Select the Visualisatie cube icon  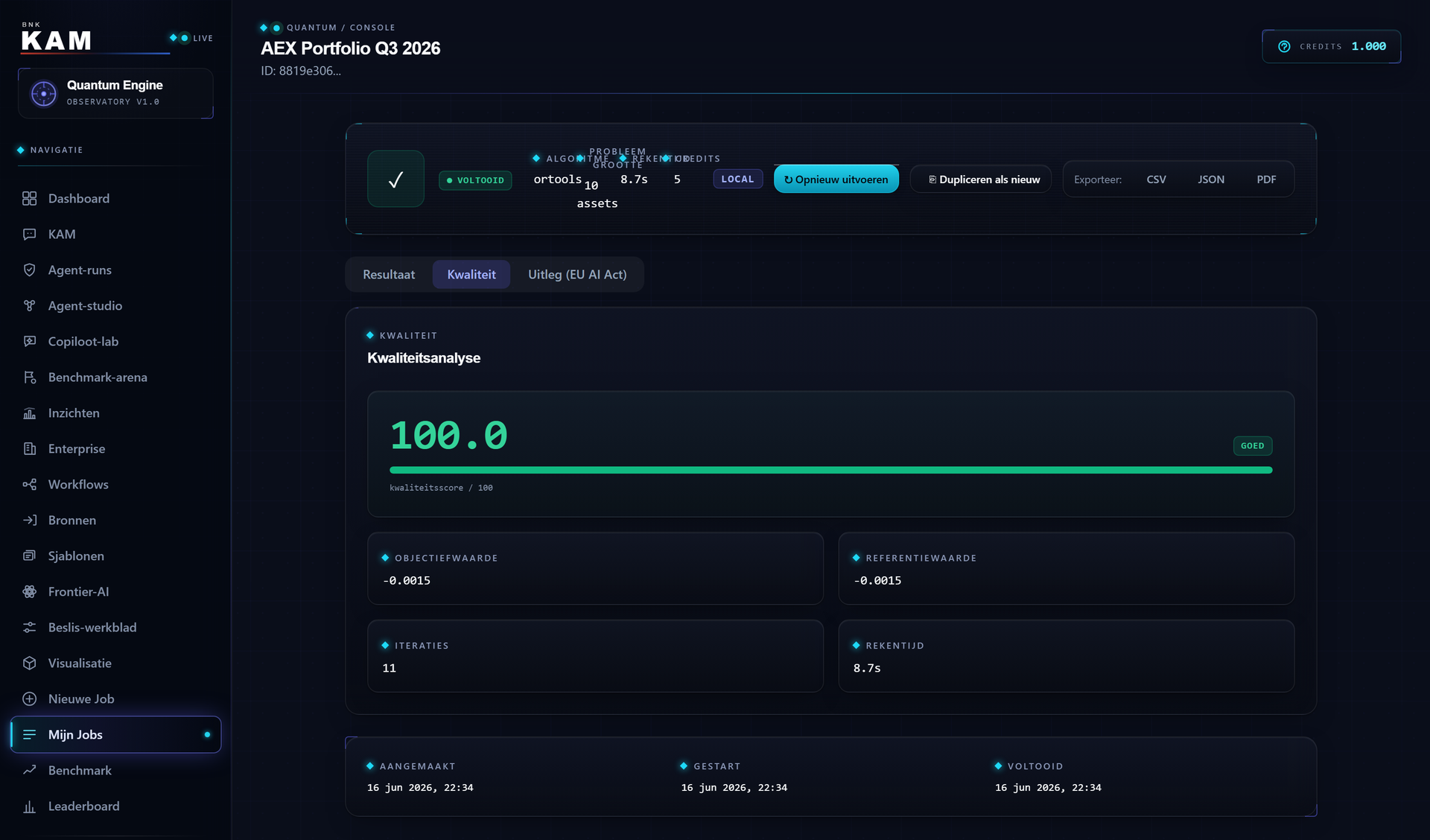(29, 664)
